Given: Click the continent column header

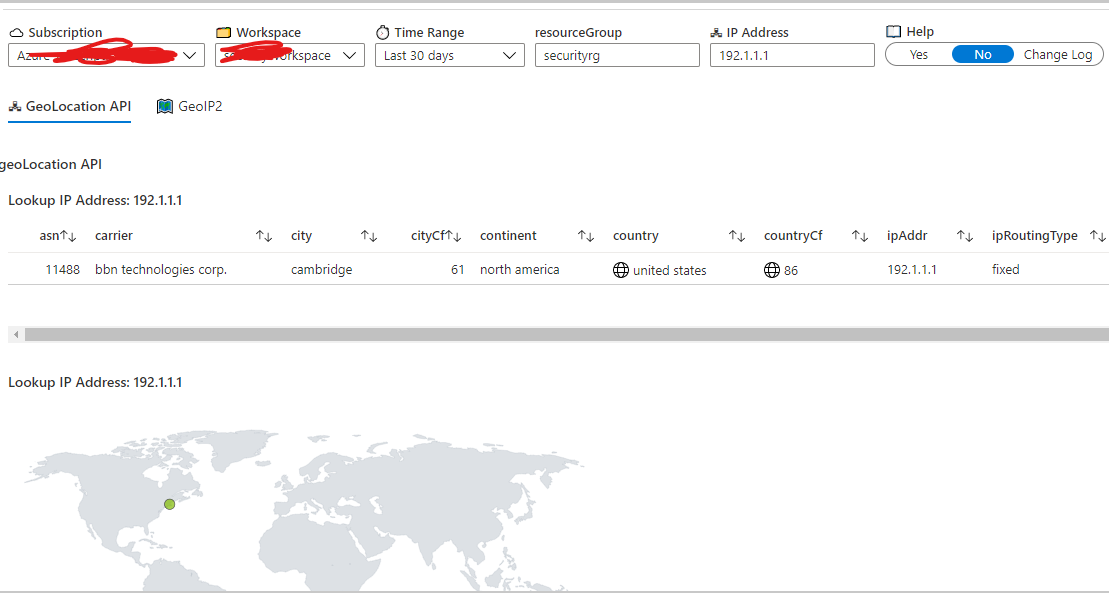Looking at the screenshot, I should [x=509, y=236].
